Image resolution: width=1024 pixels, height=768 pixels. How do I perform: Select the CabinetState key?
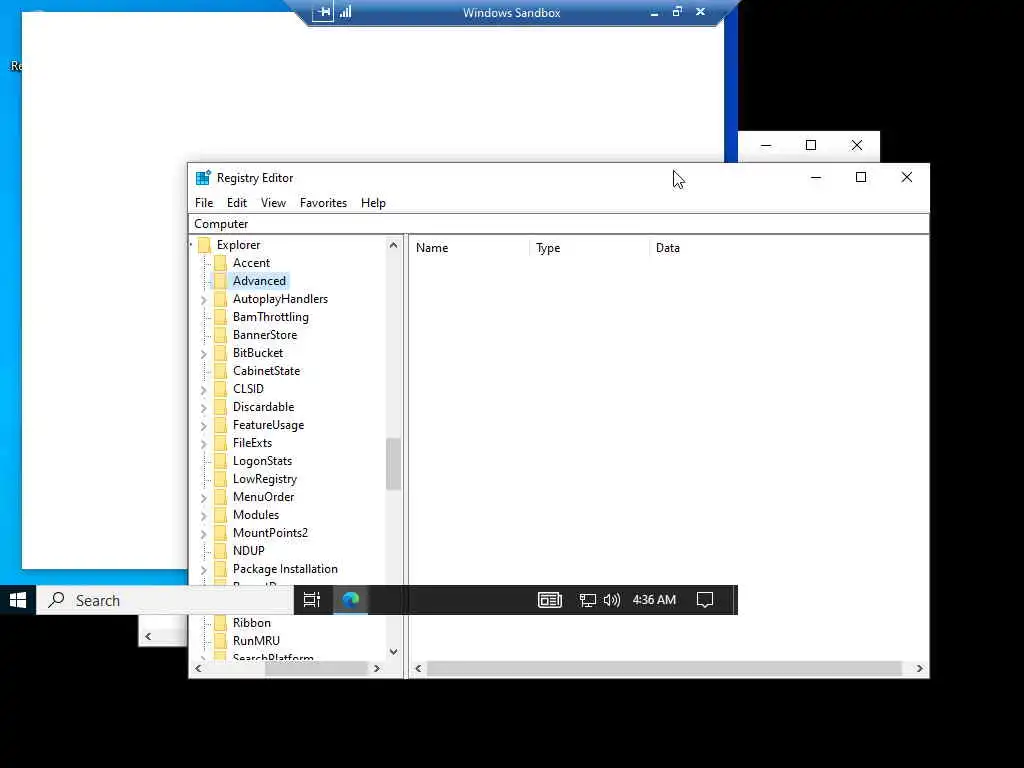[266, 371]
